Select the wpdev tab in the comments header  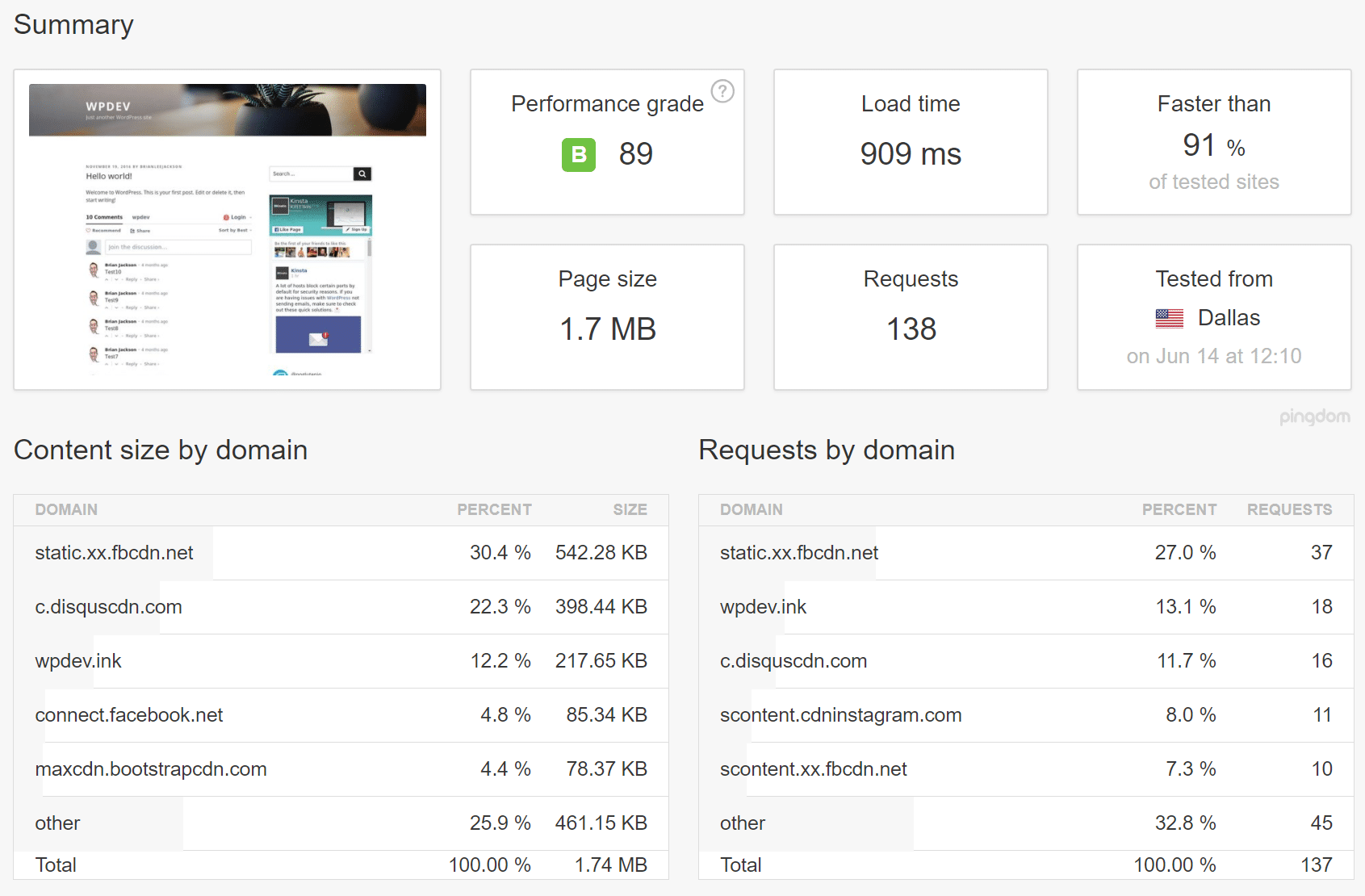(x=141, y=217)
